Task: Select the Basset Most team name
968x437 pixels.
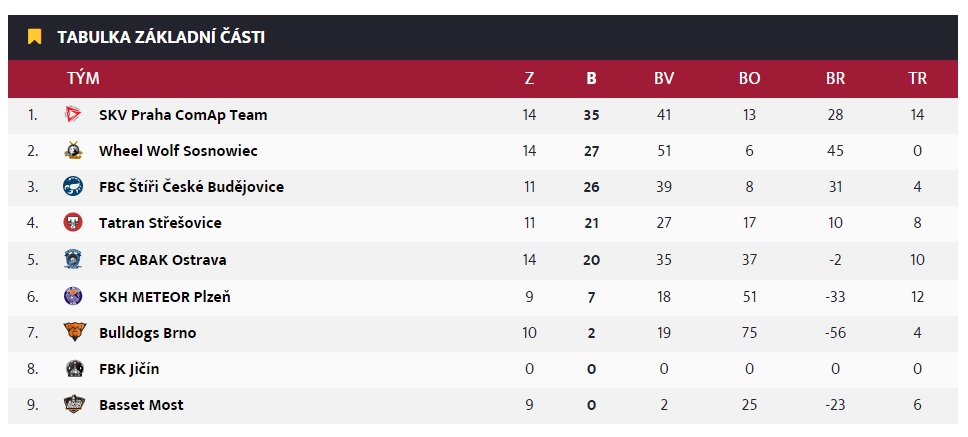Action: click(141, 405)
